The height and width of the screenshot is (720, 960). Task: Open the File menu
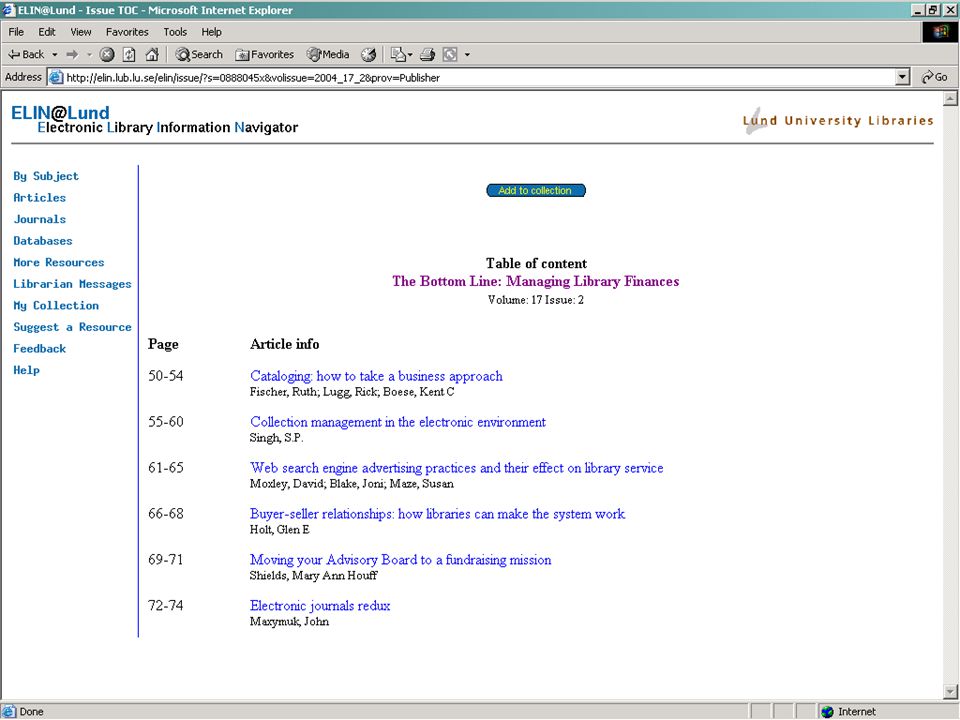(x=16, y=32)
